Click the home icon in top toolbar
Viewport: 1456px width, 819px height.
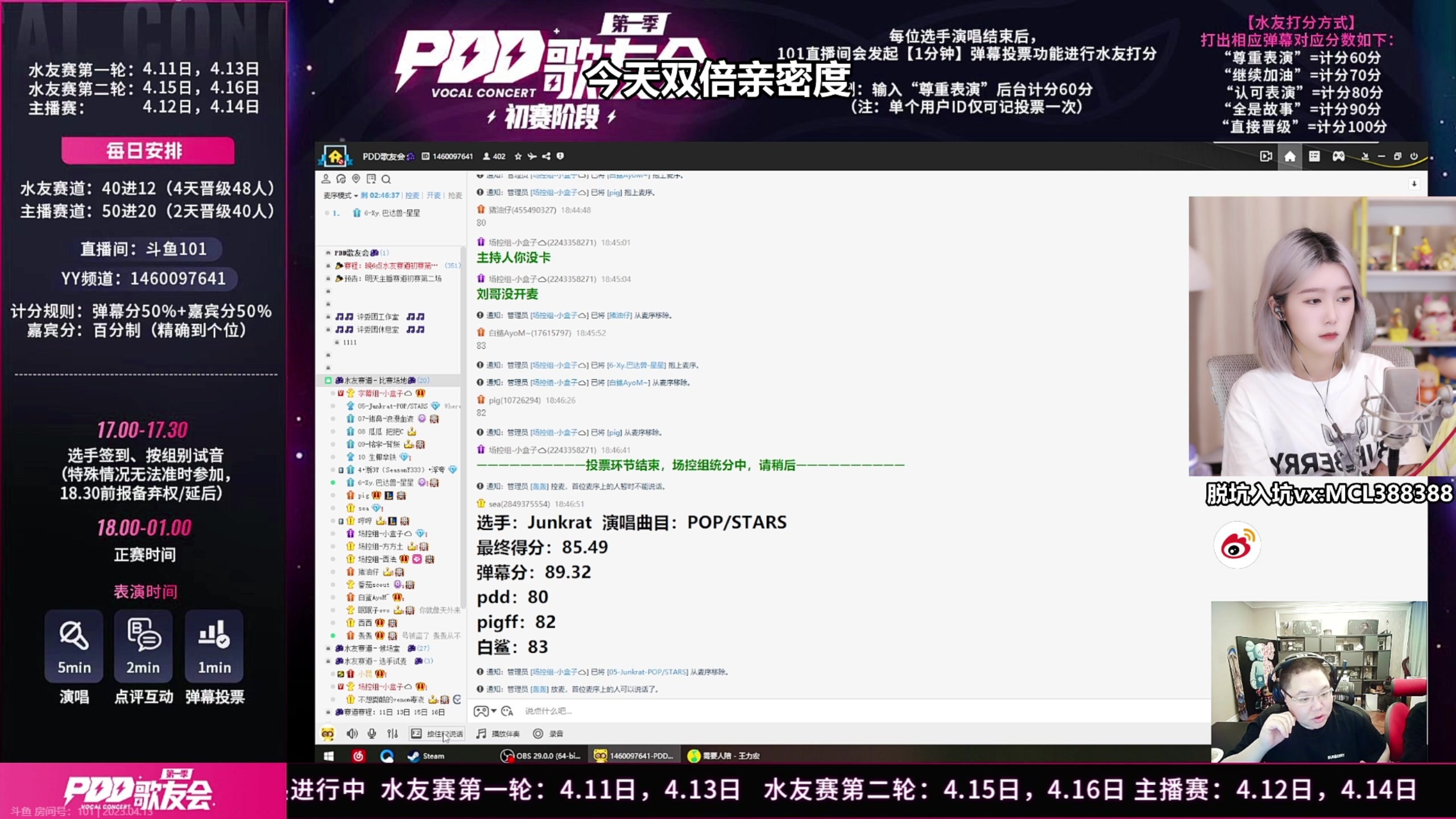[1290, 156]
